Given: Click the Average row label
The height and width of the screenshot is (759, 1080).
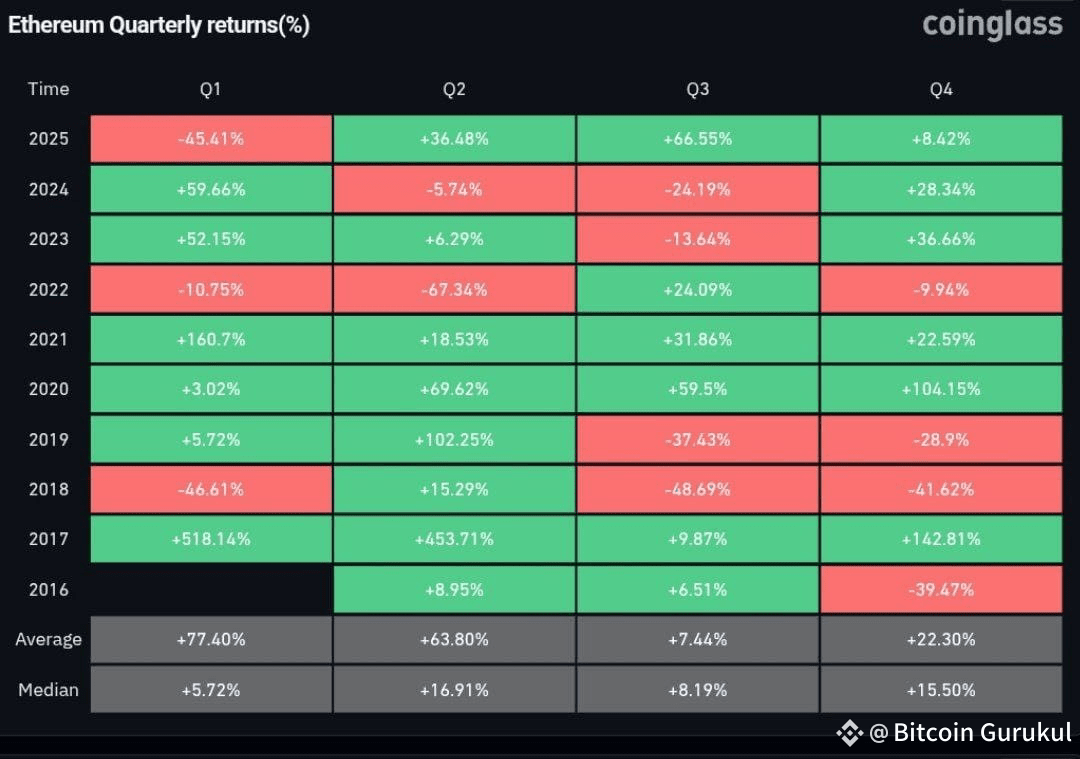Looking at the screenshot, I should tap(48, 639).
